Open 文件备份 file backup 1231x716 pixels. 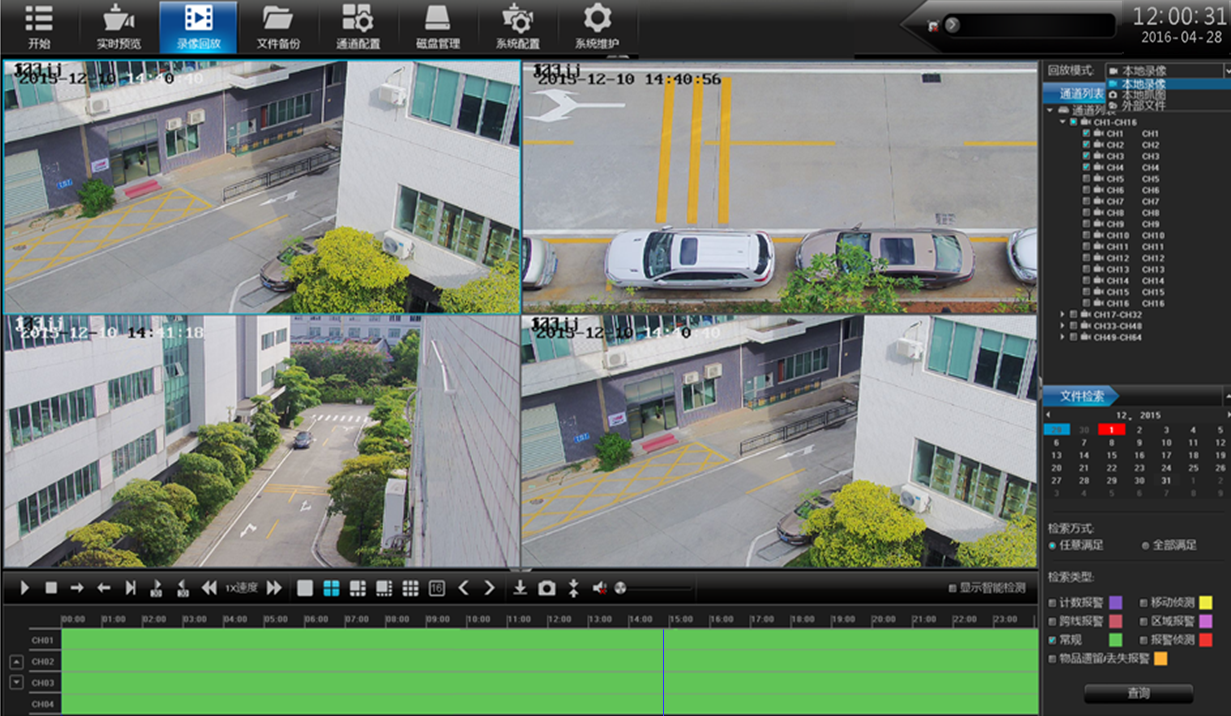pyautogui.click(x=277, y=27)
